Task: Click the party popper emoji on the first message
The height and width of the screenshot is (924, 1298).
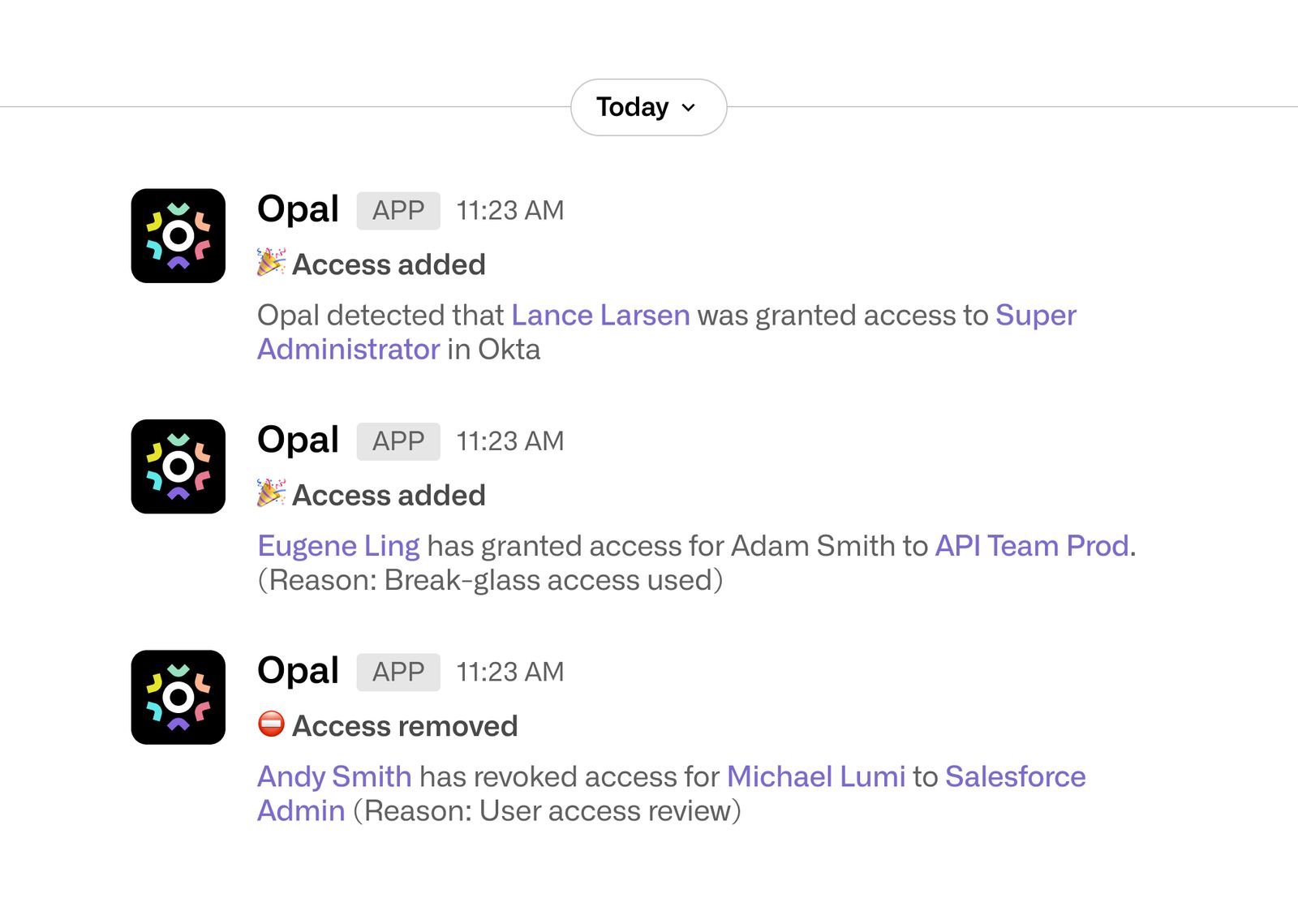Action: (x=270, y=264)
